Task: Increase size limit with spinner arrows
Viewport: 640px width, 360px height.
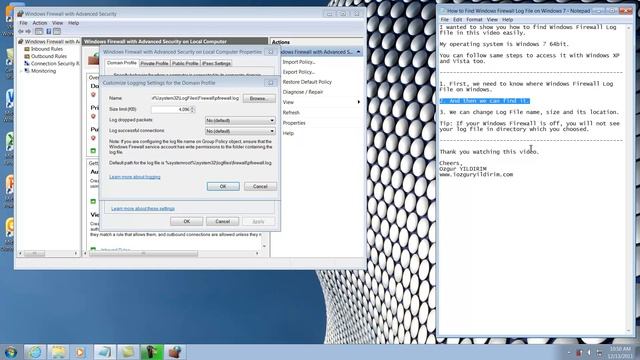Action: [192, 108]
